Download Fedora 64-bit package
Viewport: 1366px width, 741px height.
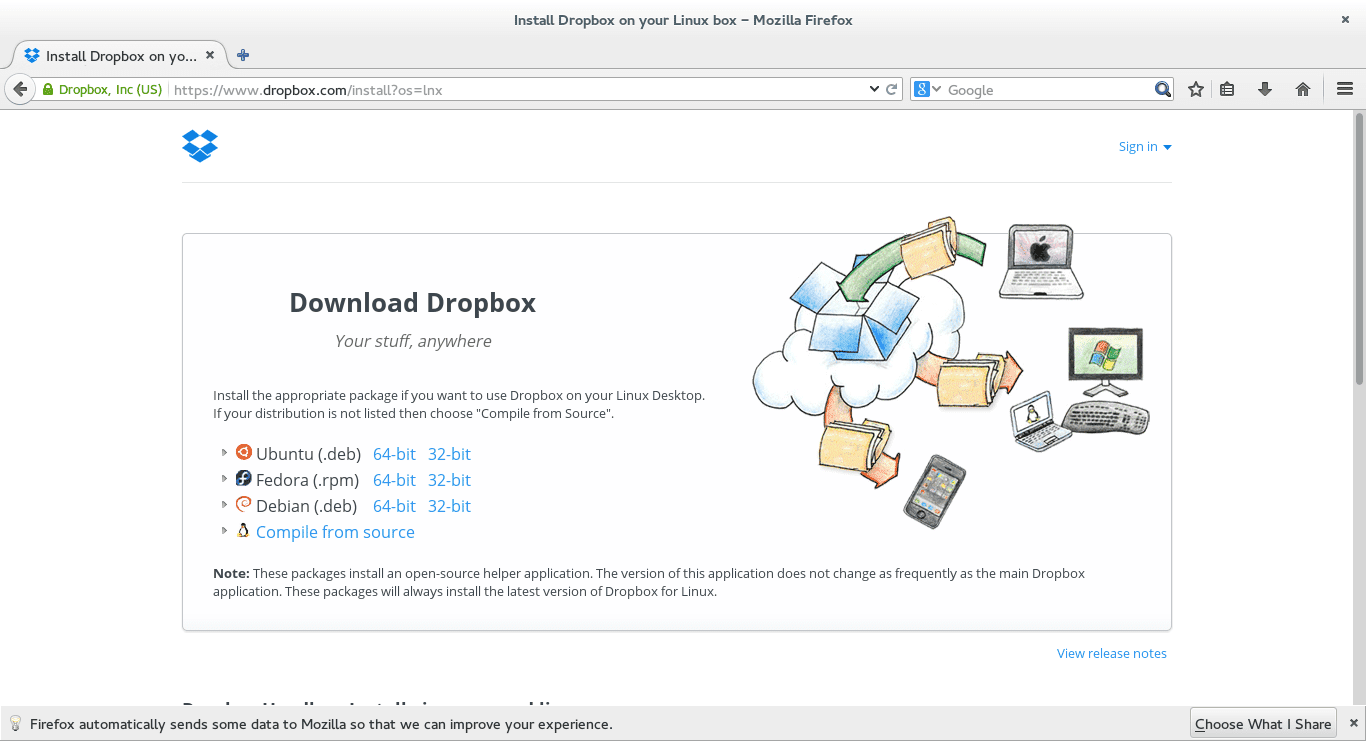[x=394, y=480]
